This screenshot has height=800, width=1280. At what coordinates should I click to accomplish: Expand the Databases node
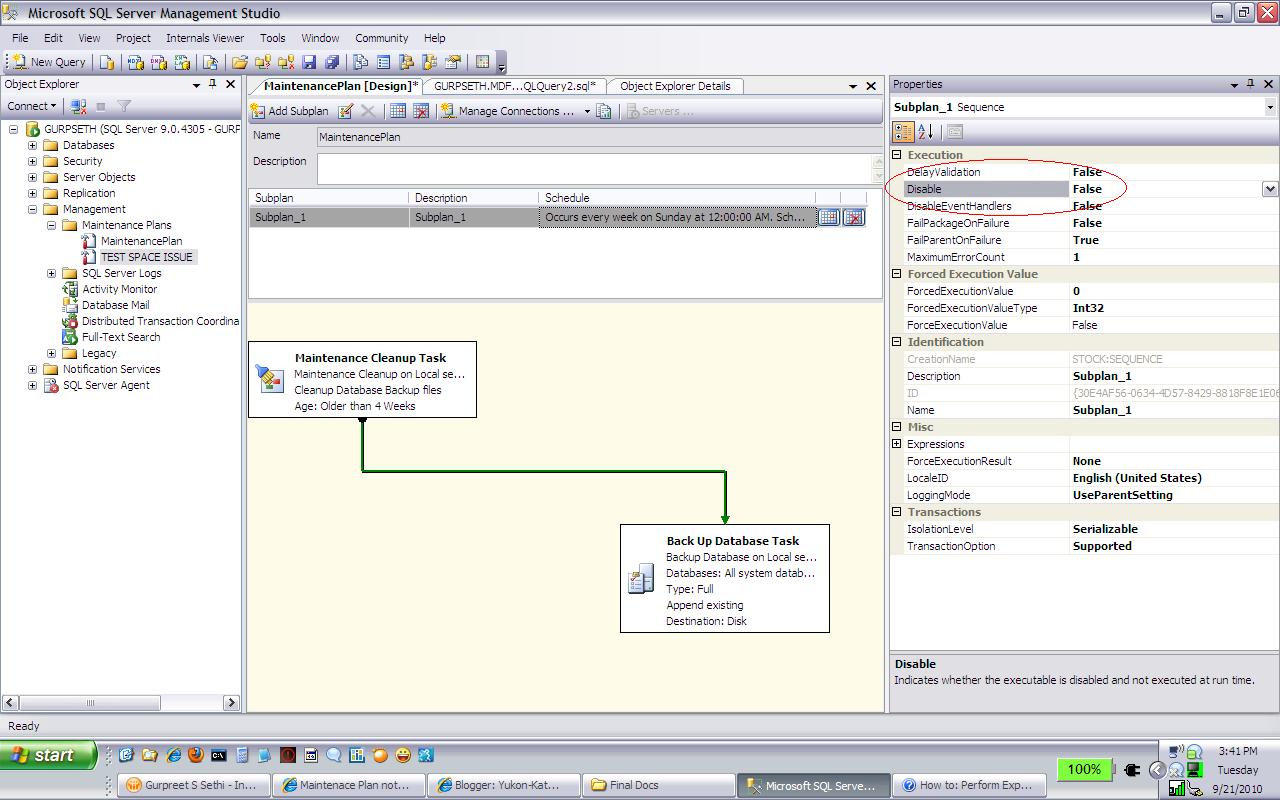coord(32,145)
